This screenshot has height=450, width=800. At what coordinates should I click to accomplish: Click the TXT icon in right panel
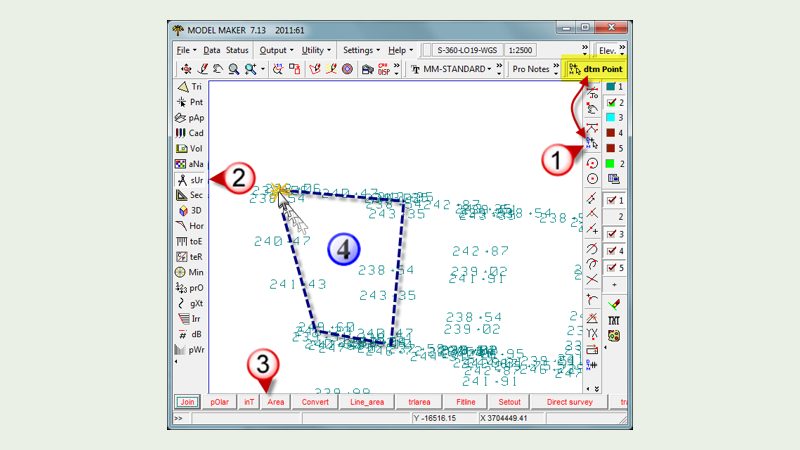[614, 320]
